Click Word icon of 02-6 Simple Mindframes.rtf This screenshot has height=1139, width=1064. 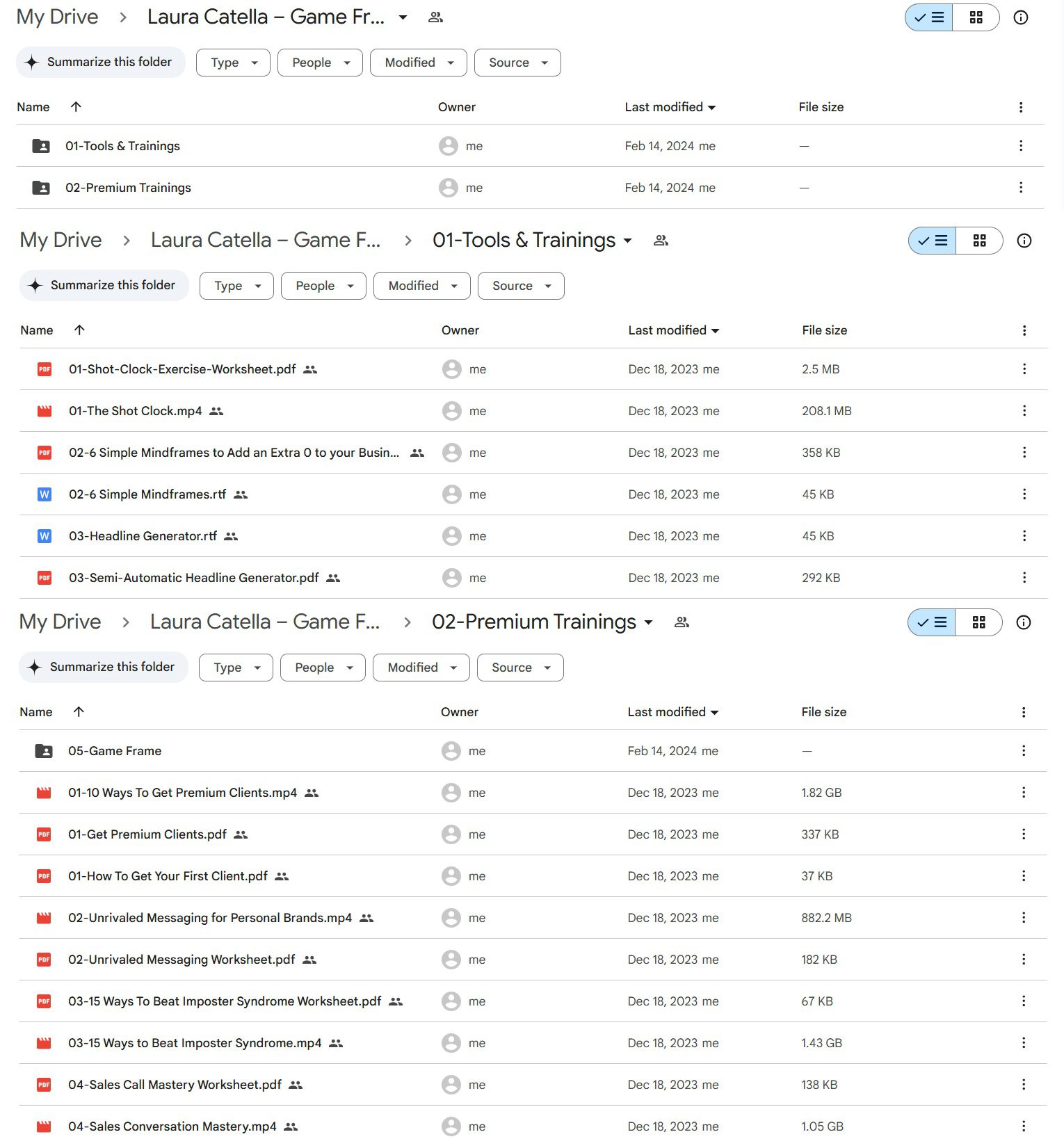click(x=45, y=494)
